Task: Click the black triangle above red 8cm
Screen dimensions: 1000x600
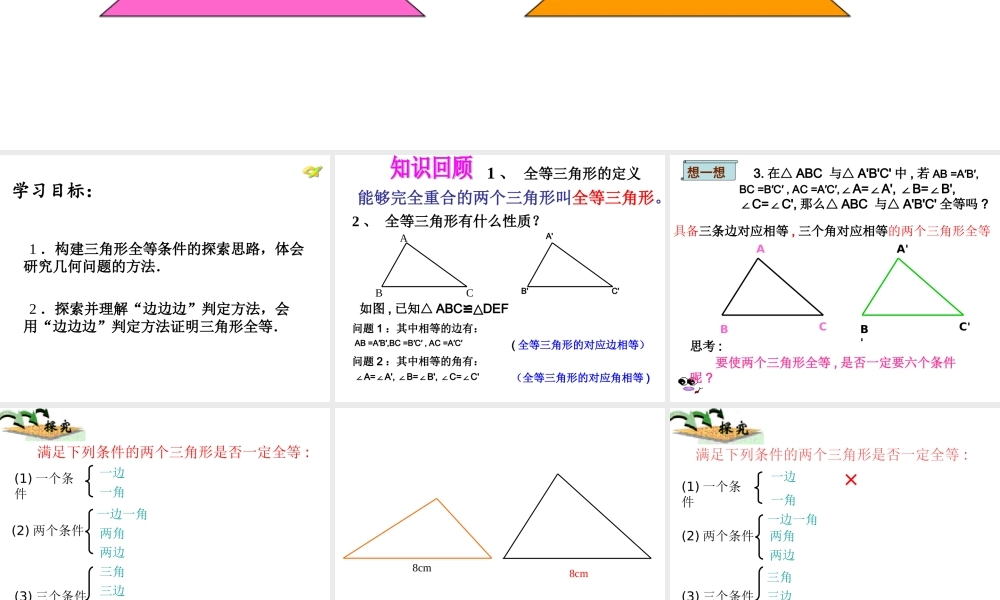Action: (577, 516)
